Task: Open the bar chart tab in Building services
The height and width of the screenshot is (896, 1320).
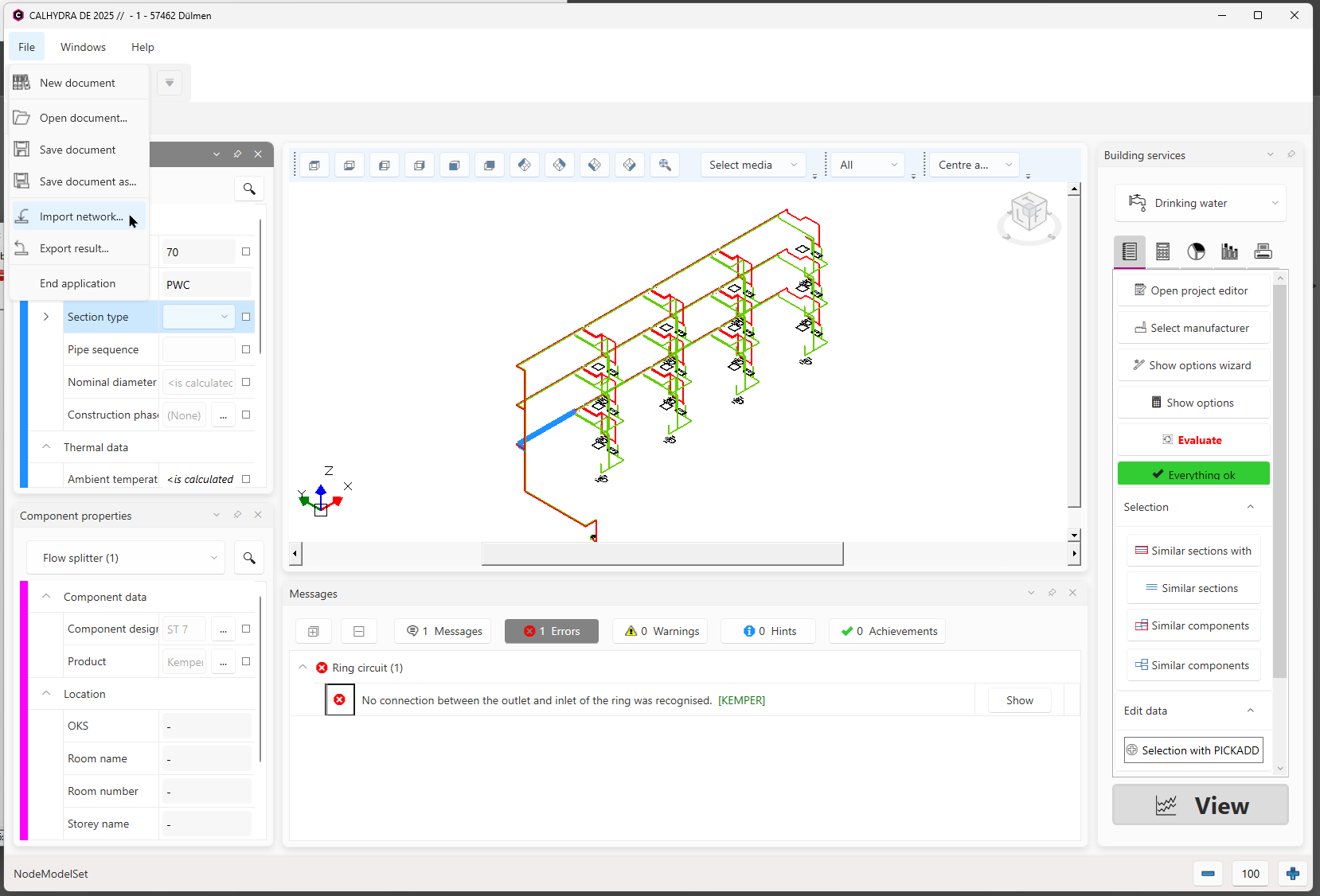Action: coord(1230,251)
